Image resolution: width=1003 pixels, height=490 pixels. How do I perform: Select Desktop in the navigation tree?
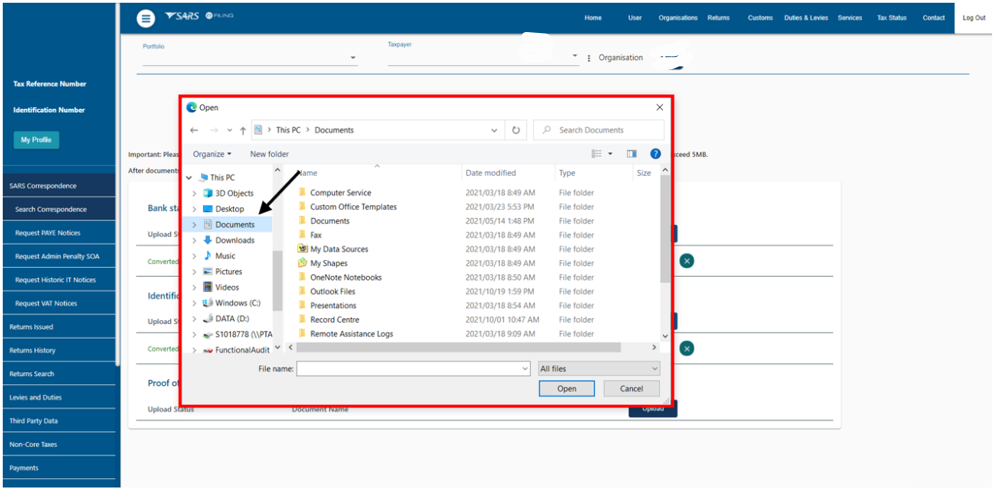pos(229,209)
